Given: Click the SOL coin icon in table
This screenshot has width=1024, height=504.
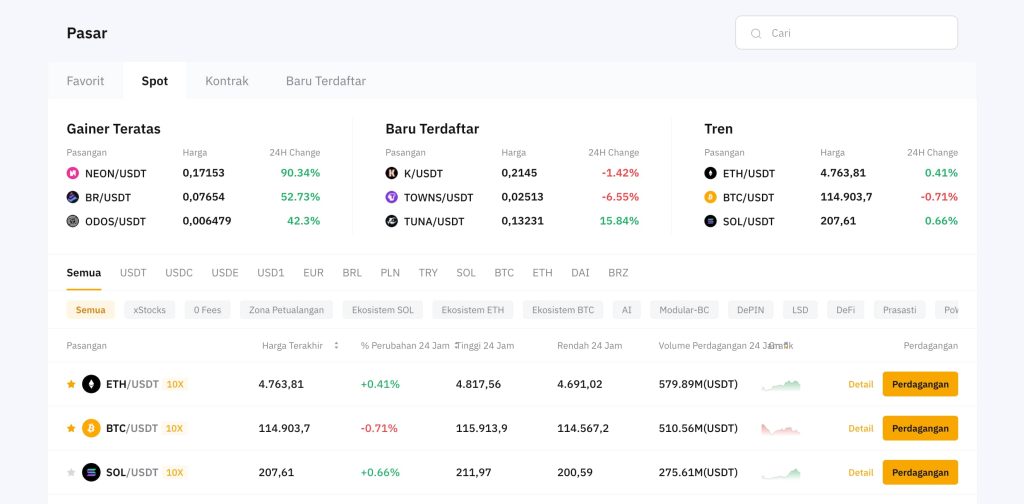Looking at the screenshot, I should tap(91, 472).
